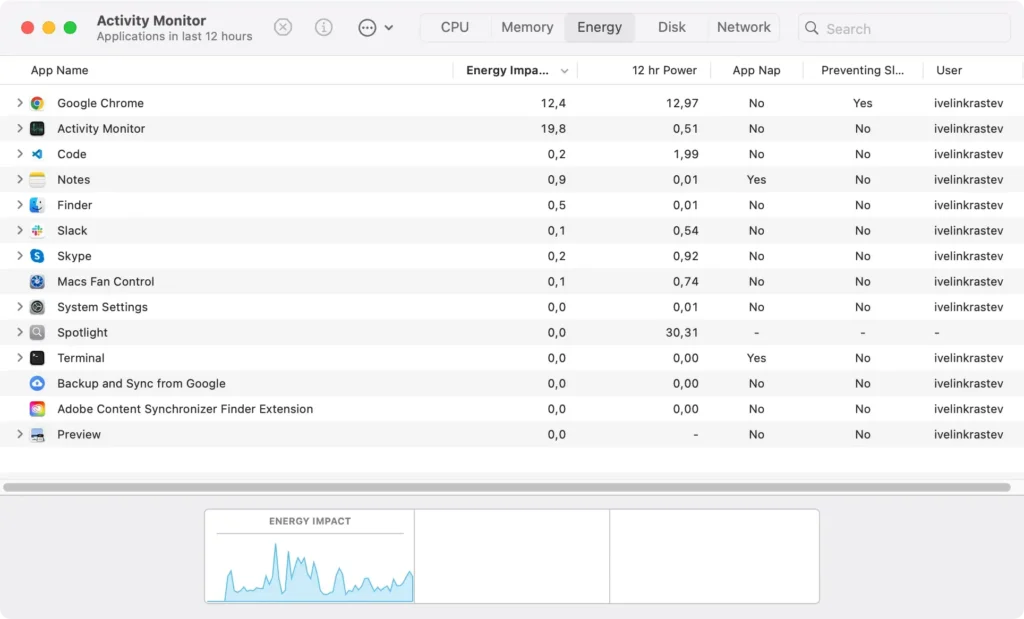Expand the Terminal row
This screenshot has width=1024, height=619.
pyautogui.click(x=20, y=357)
